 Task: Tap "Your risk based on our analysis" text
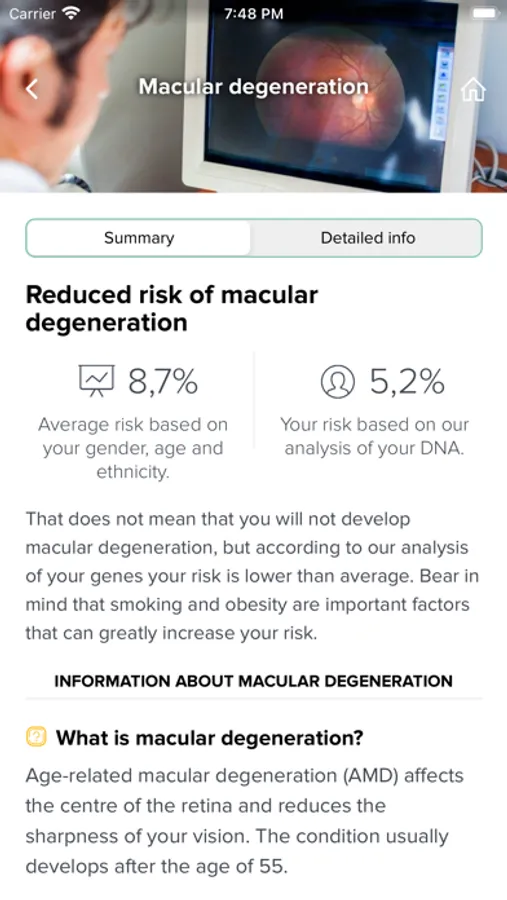pos(374,436)
